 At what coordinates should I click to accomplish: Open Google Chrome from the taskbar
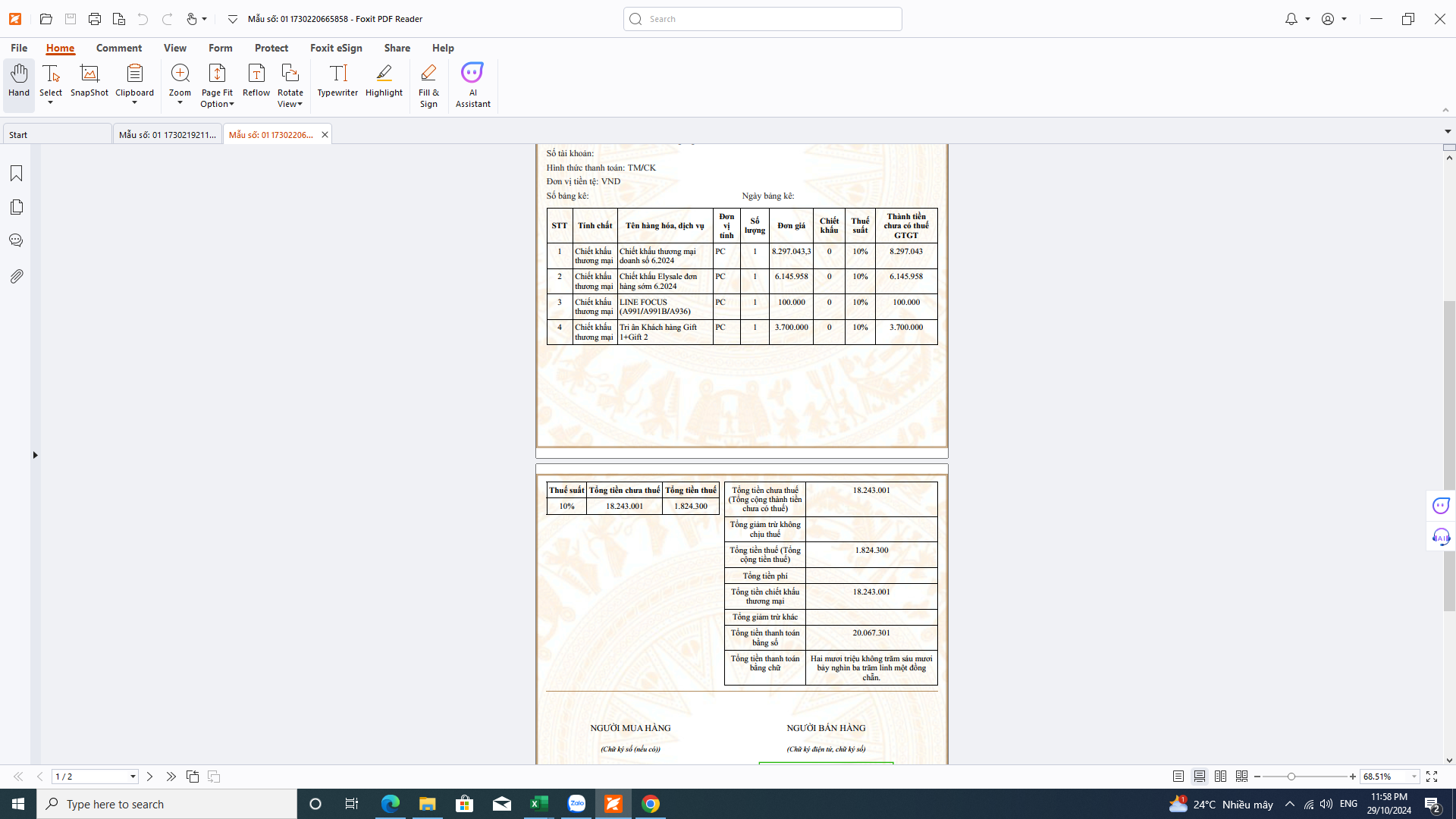[x=651, y=804]
